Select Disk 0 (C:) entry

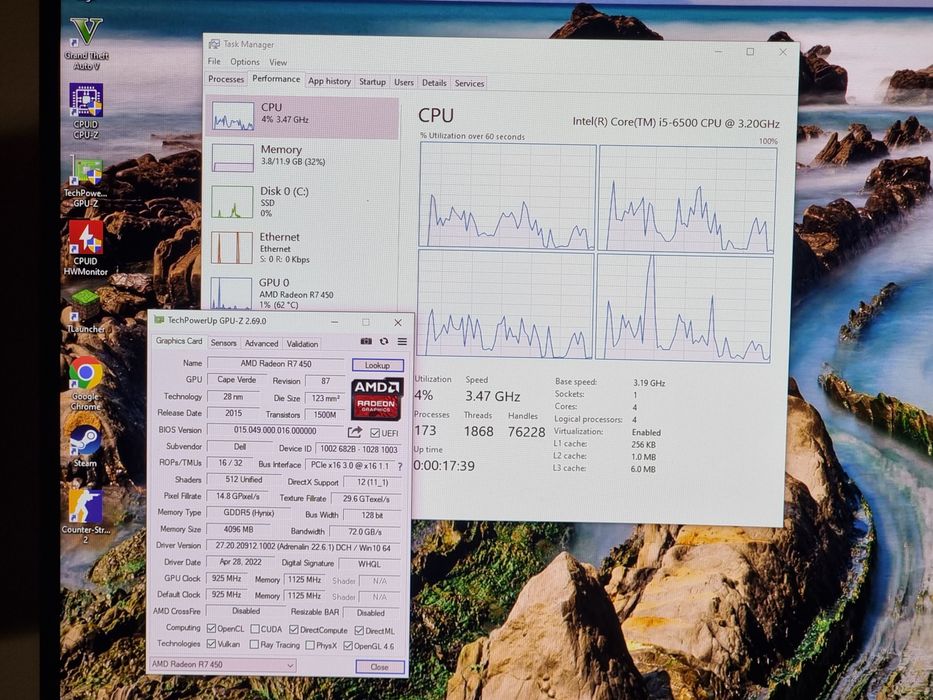coord(302,202)
